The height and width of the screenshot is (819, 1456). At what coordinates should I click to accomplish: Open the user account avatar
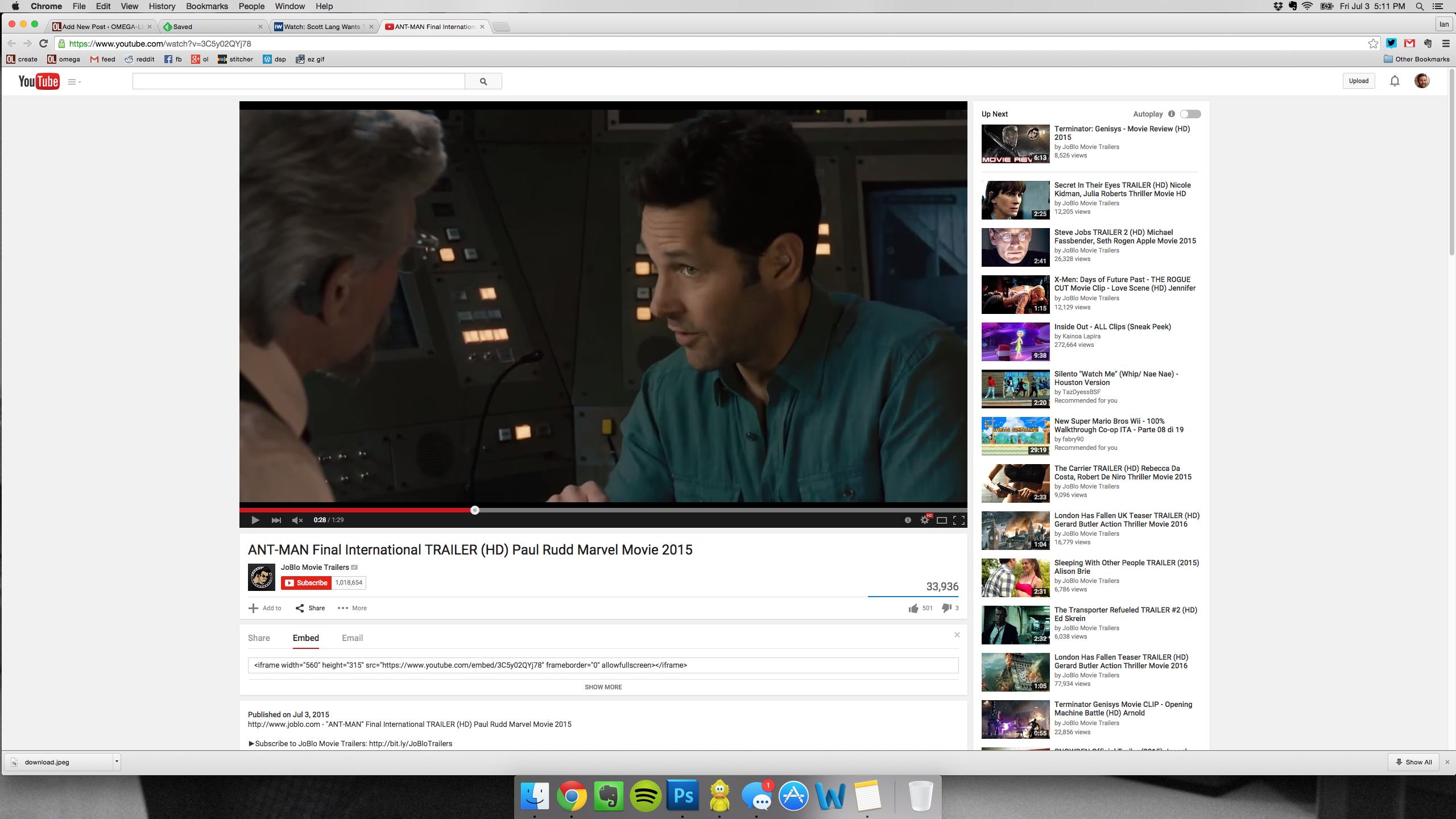(x=1422, y=81)
